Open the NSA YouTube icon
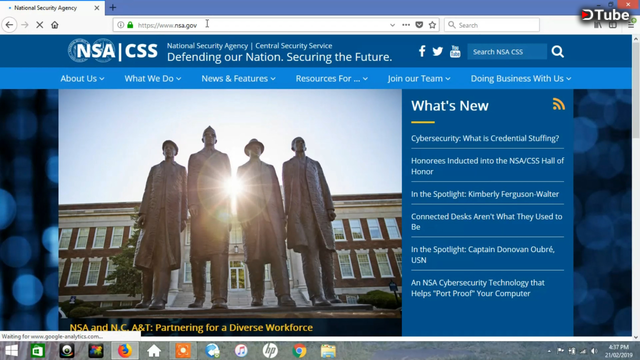The width and height of the screenshot is (640, 360). (455, 51)
